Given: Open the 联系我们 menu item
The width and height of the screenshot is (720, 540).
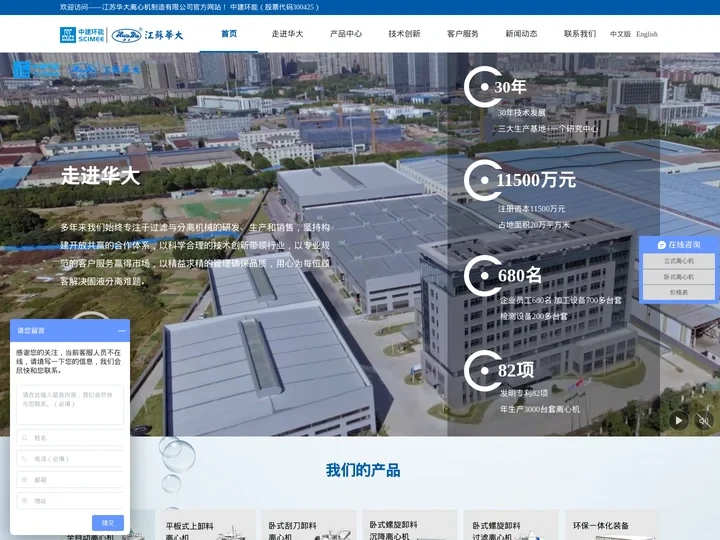Looking at the screenshot, I should pyautogui.click(x=579, y=34).
